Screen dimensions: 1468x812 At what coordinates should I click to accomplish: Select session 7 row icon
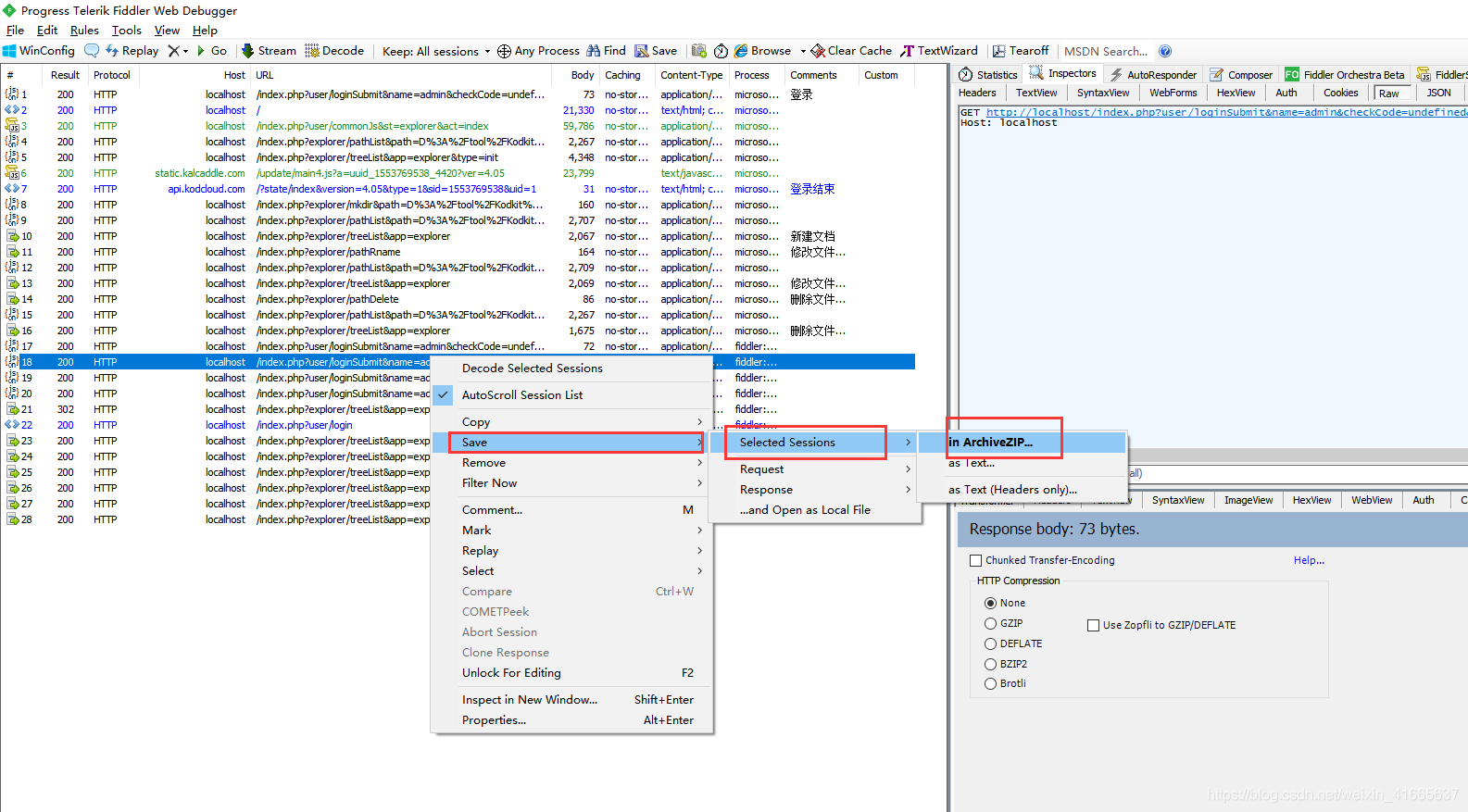[13, 189]
